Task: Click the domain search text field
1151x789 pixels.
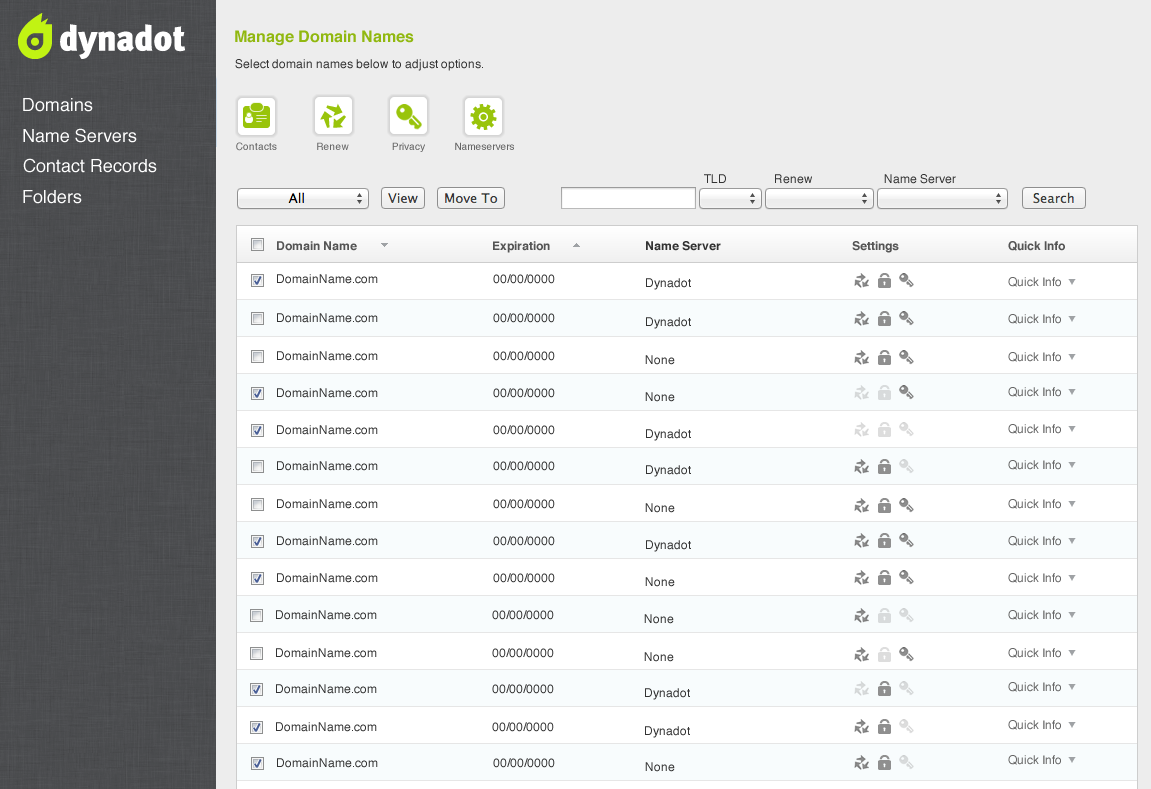Action: point(628,199)
